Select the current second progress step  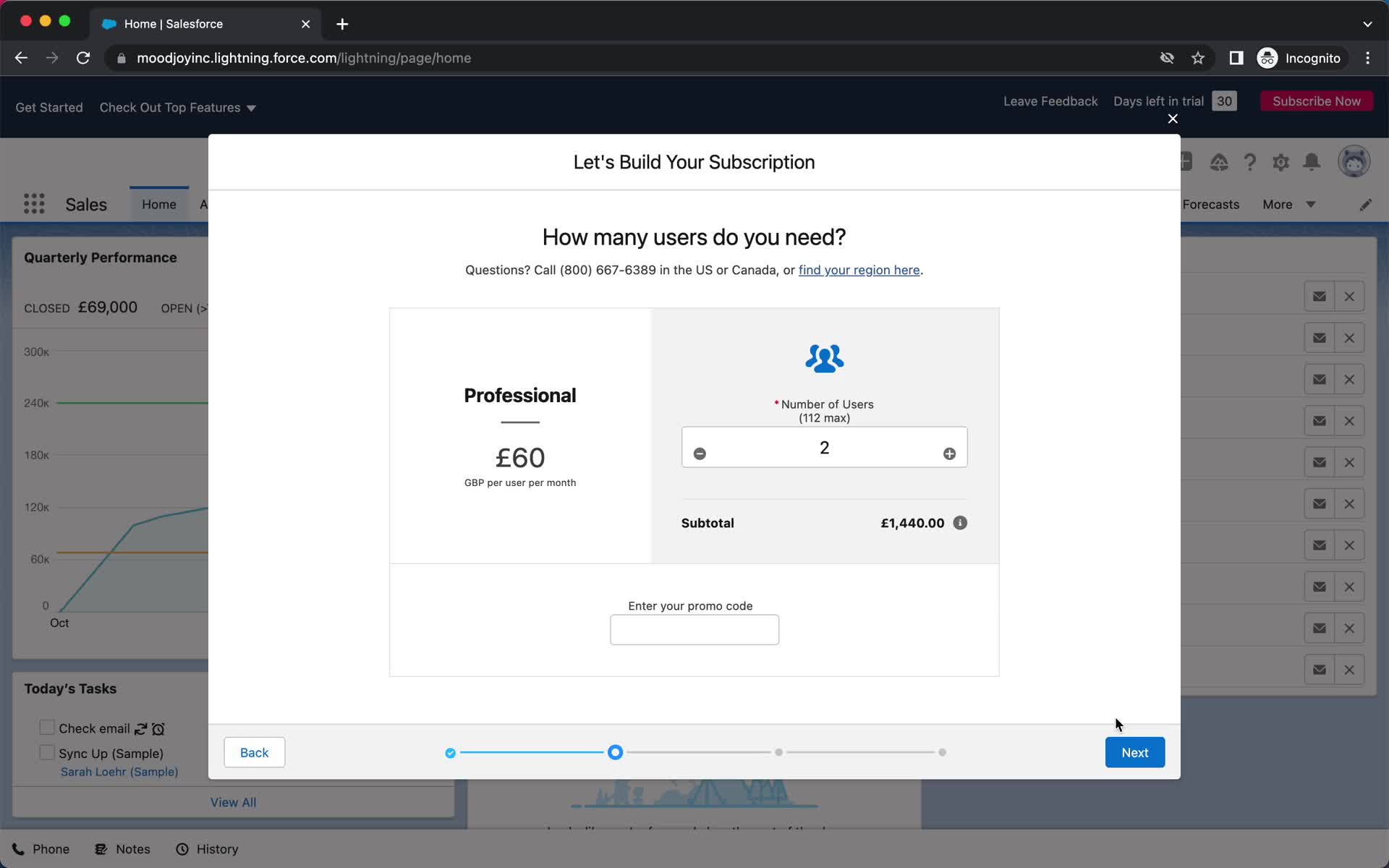[615, 752]
